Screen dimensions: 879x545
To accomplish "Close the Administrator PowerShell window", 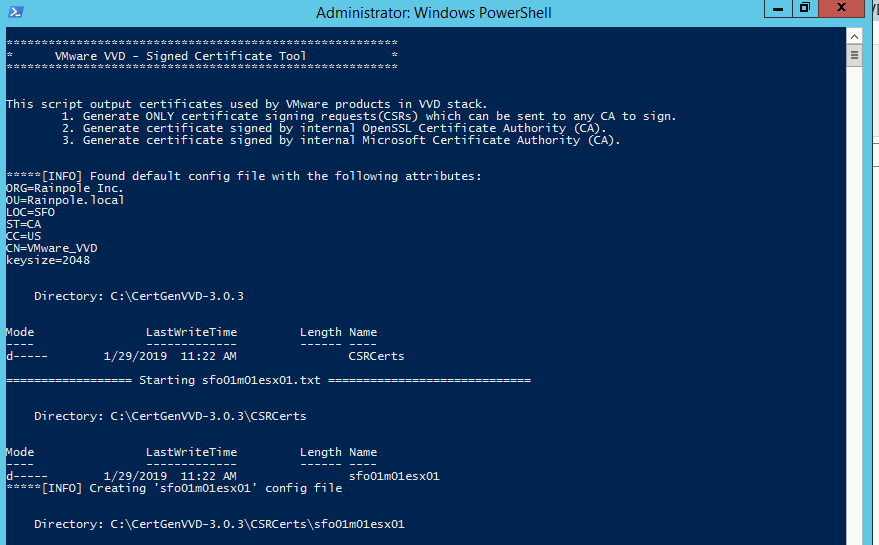I will [843, 9].
